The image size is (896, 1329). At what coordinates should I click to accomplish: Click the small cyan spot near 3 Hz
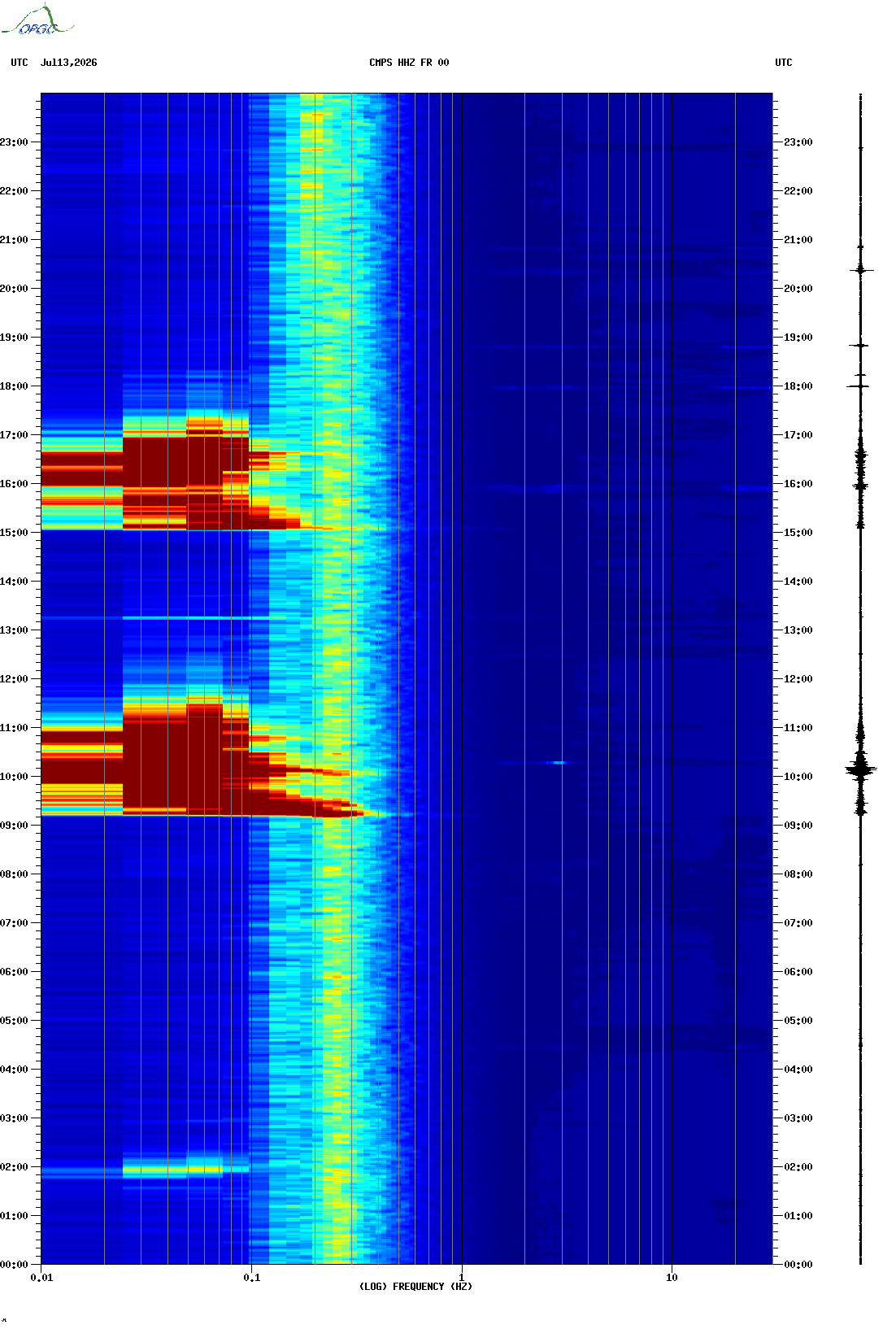click(x=559, y=763)
